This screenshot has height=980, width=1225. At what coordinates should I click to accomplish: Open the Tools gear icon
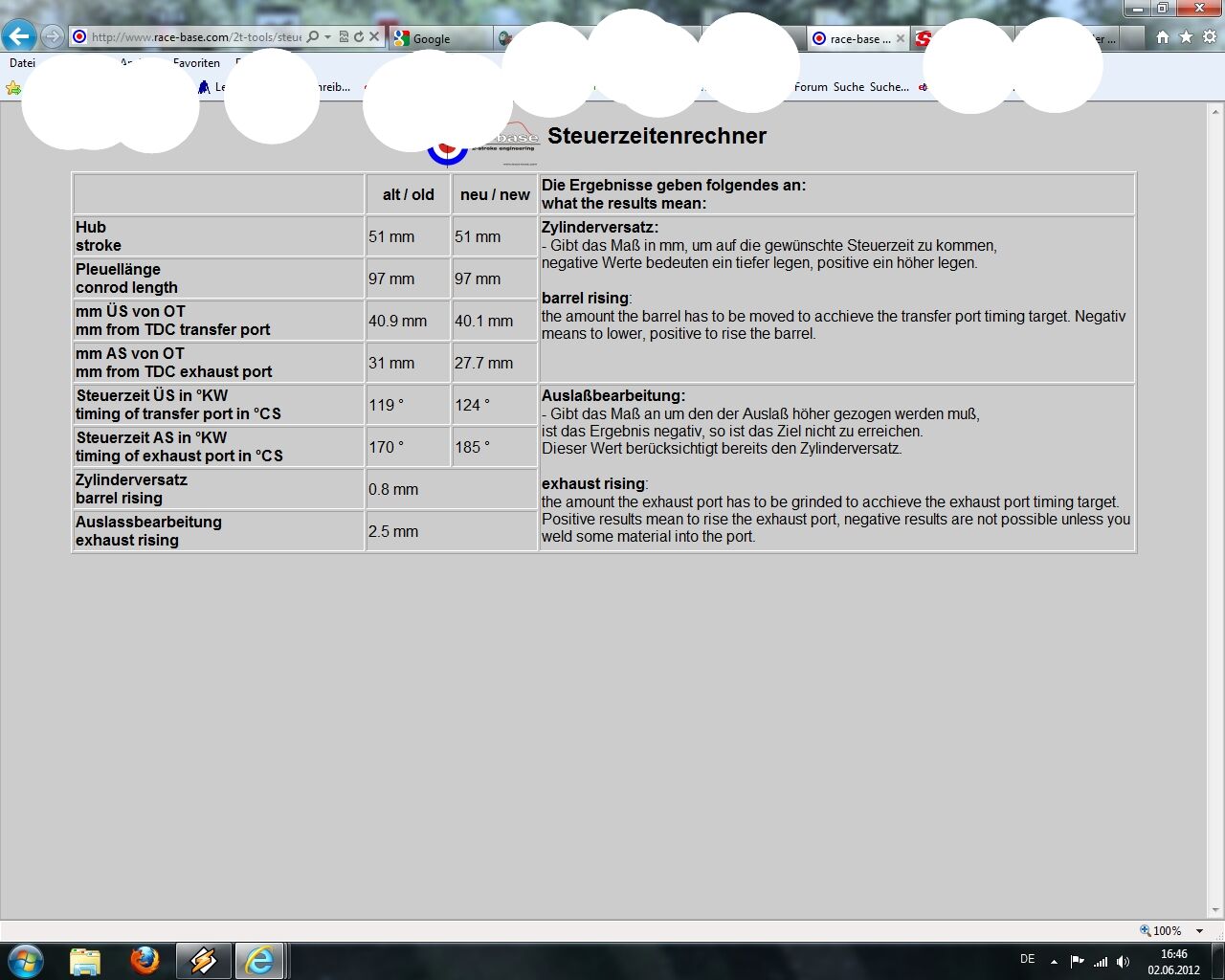[x=1210, y=37]
